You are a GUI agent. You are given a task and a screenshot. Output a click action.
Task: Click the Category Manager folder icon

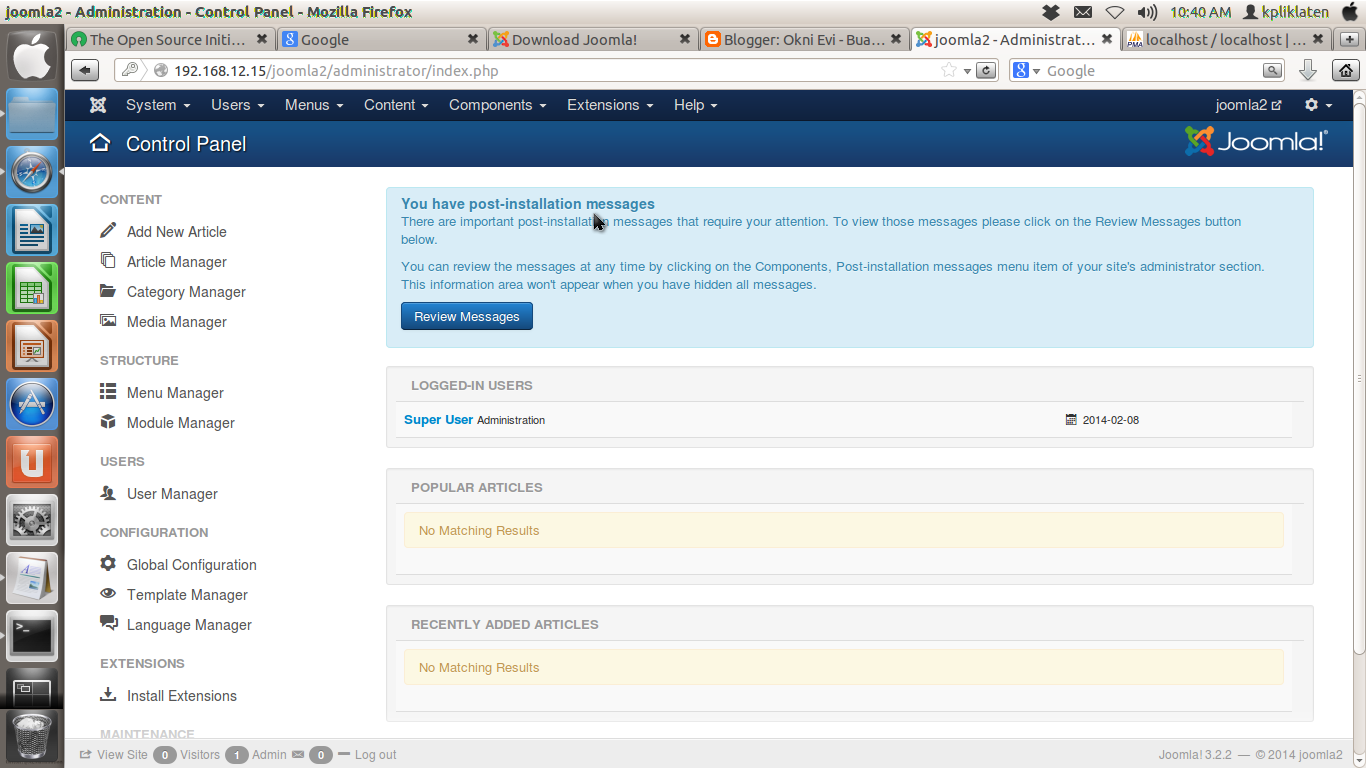click(x=108, y=291)
